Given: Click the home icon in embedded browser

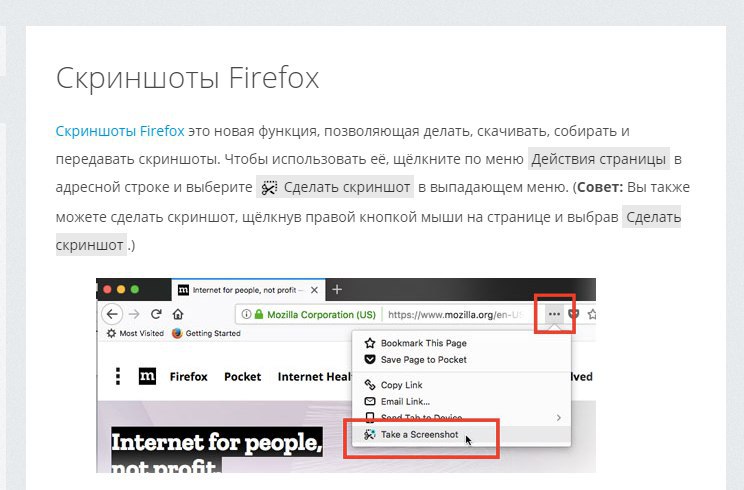Looking at the screenshot, I should point(178,314).
